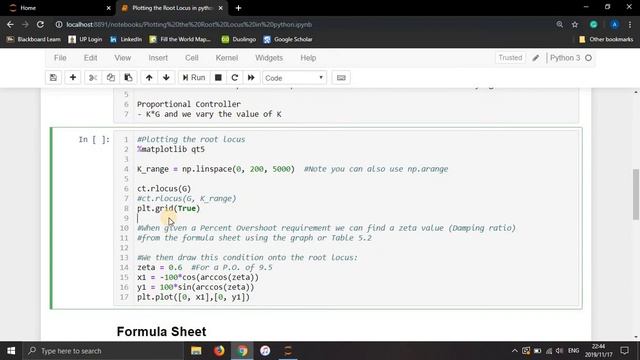The image size is (640, 360).
Task: Open the volume control speaker icon
Action: tap(560, 351)
